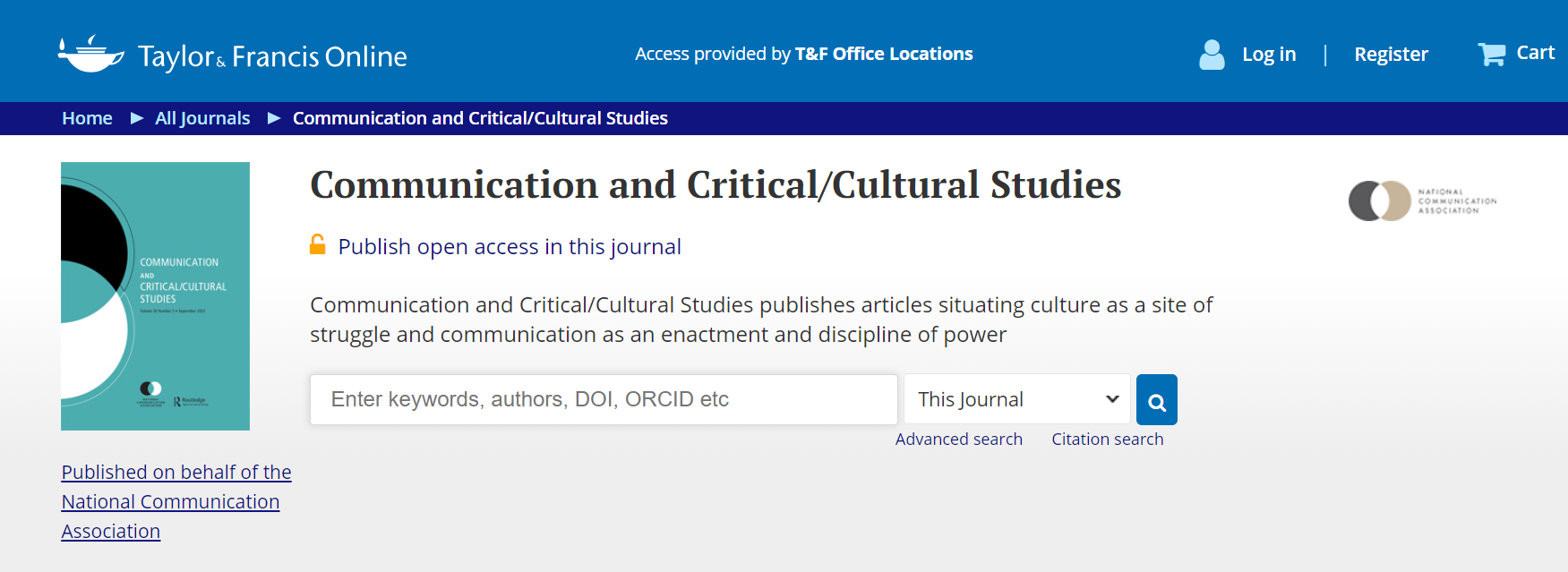Open the Cart link
Screen dimensions: 1568x572
pos(1535,53)
